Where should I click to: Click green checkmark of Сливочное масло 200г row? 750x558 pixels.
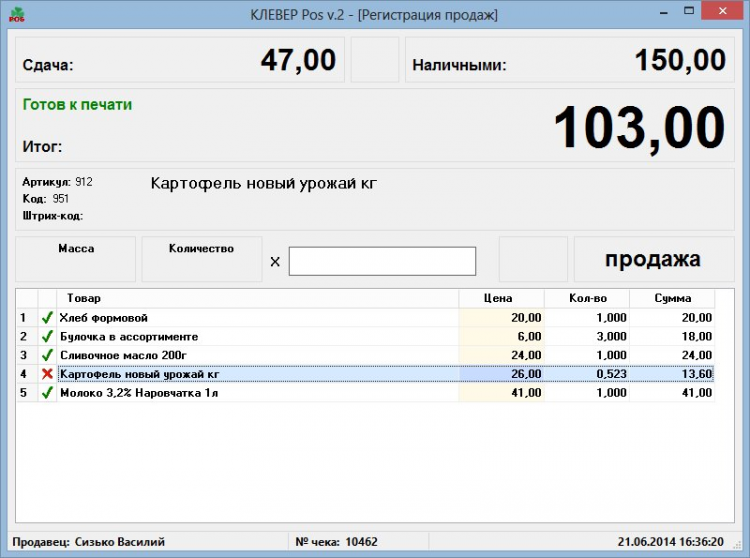tap(47, 355)
